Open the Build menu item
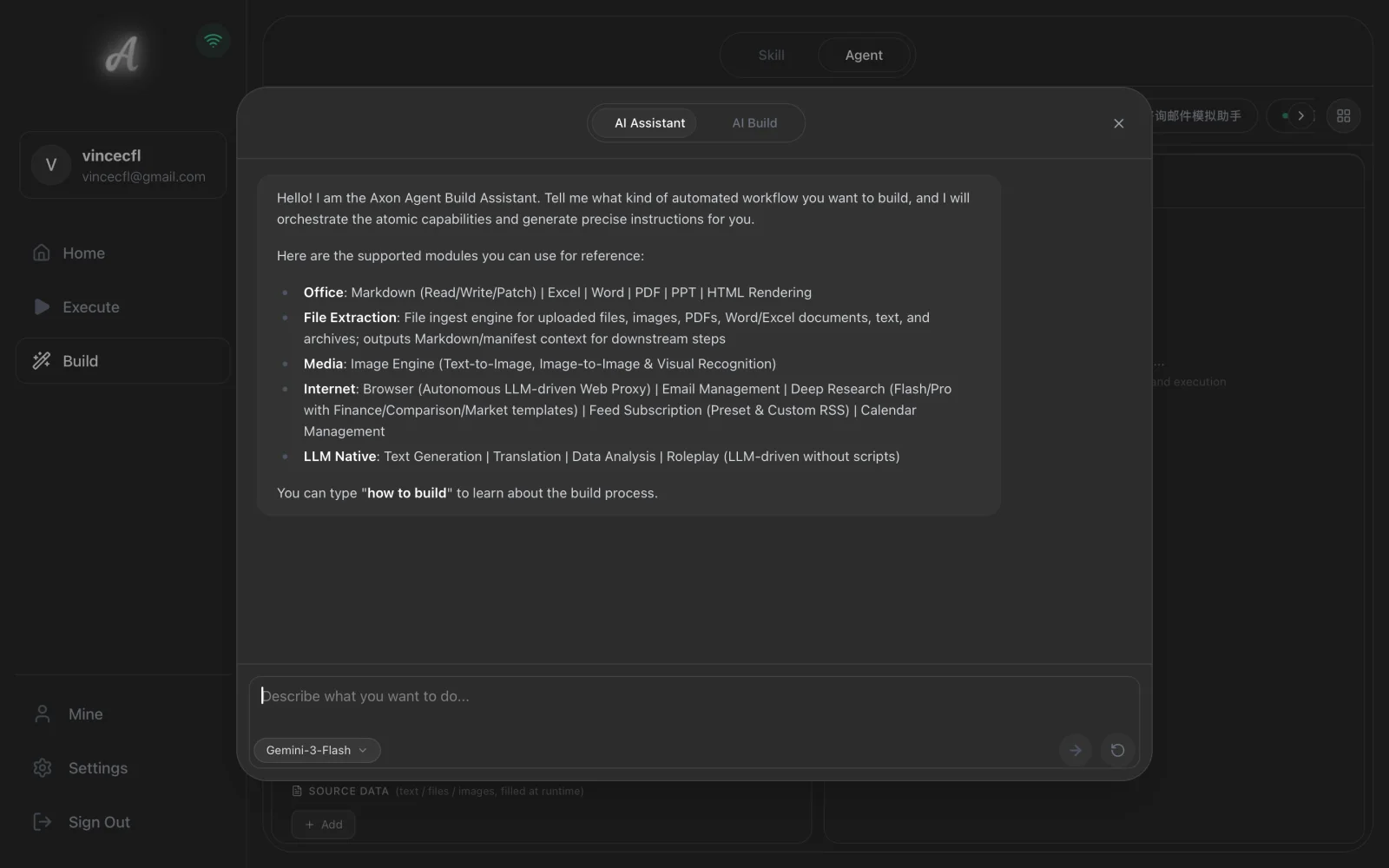Viewport: 1389px width, 868px height. (122, 360)
